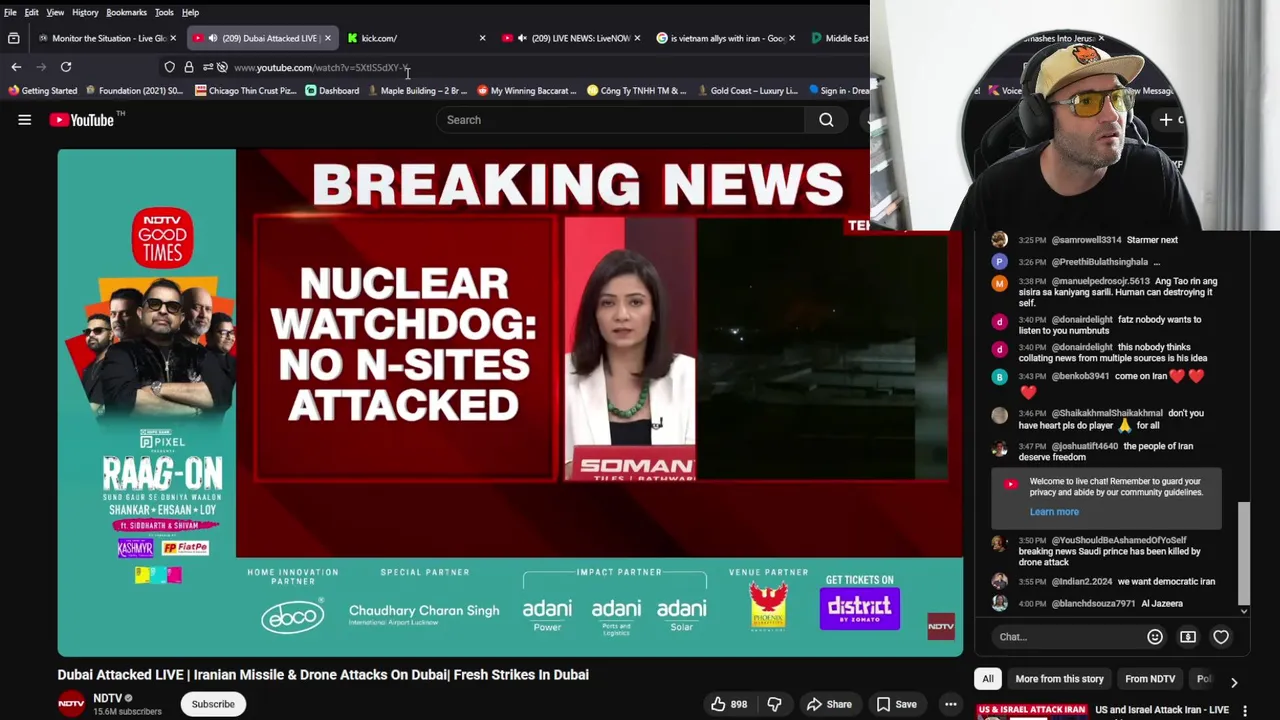Dislike the video with thumbs down
The image size is (1280, 720).
774,704
